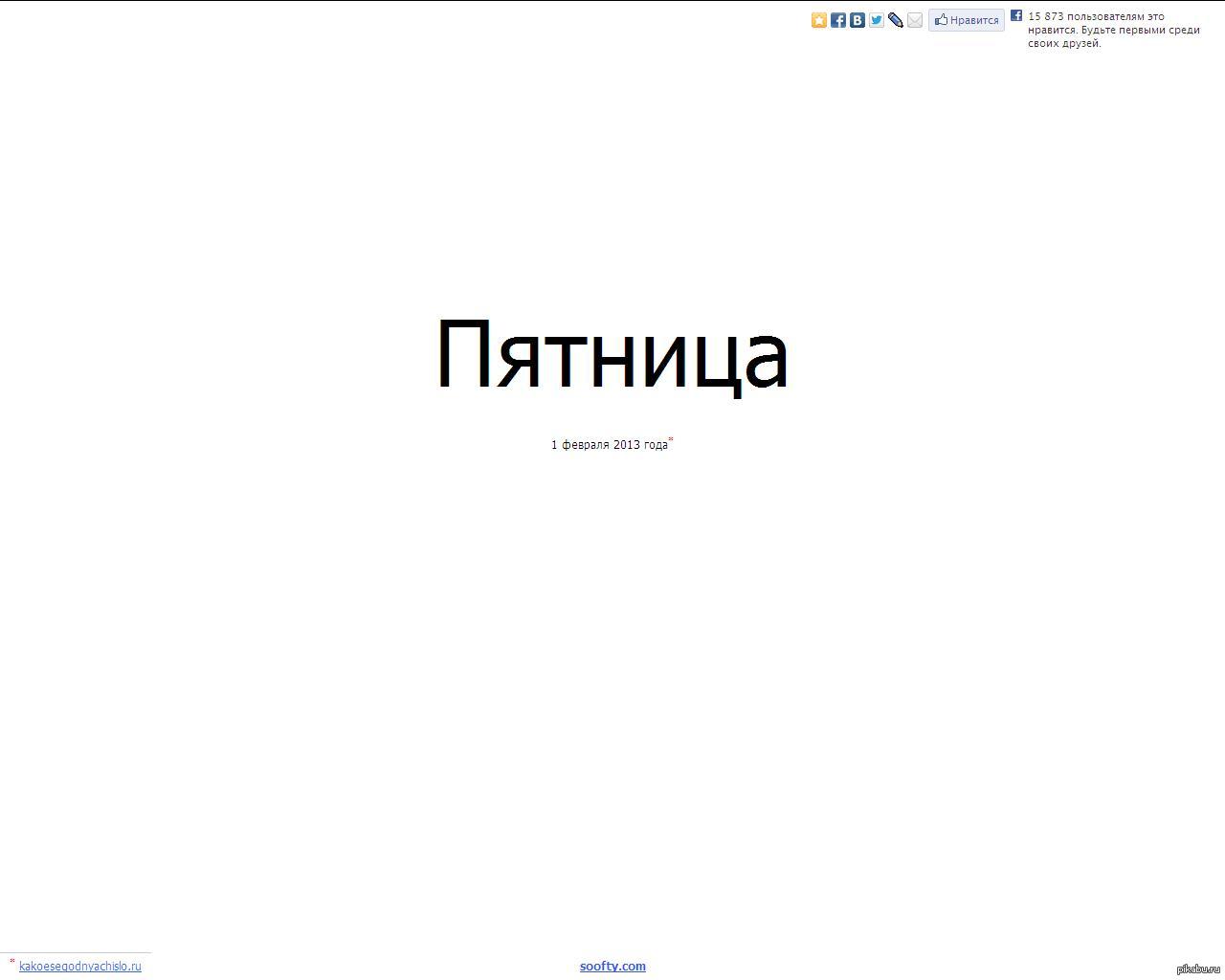Share the page via VKontakte icon
This screenshot has height=980, width=1225.
point(857,20)
